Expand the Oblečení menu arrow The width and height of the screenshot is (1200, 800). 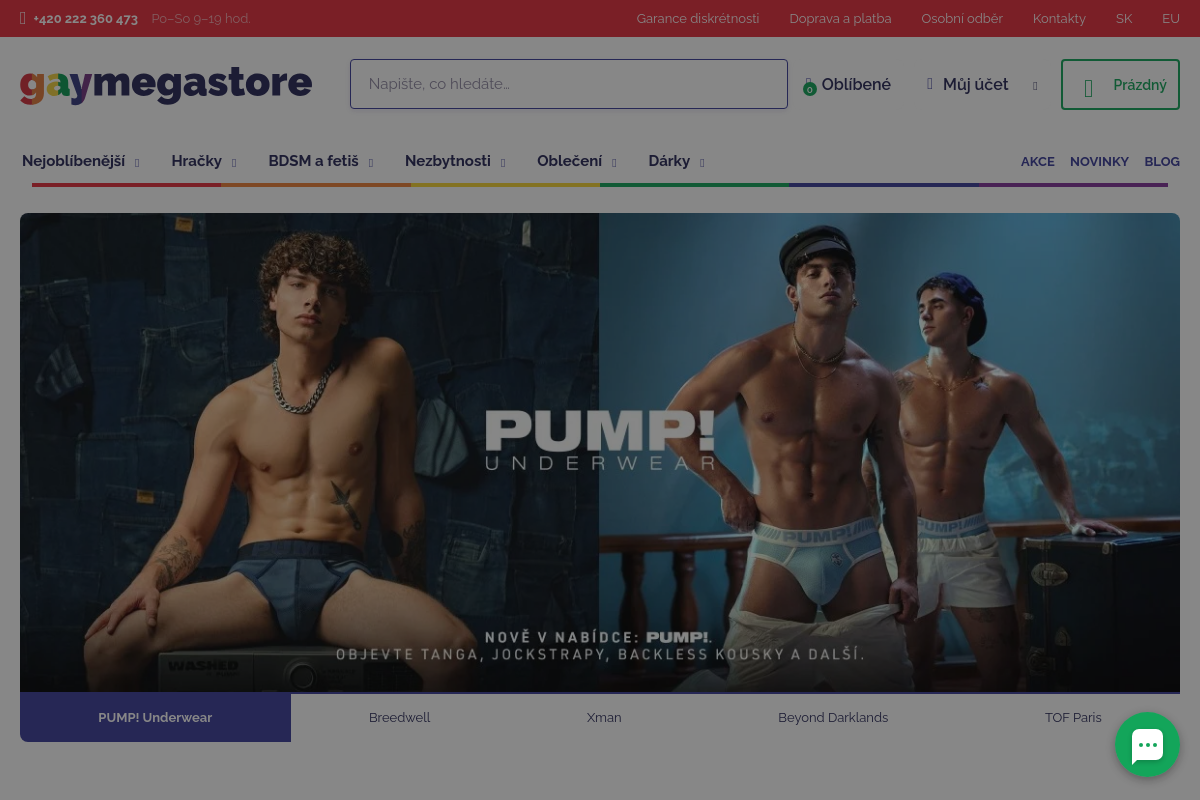coord(614,163)
